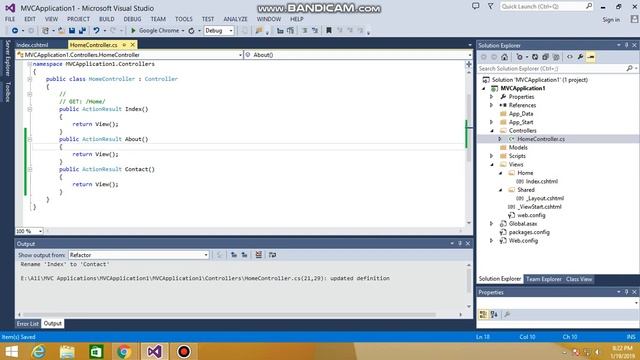
Task: Toggle word wrap in Output window
Action: (272, 255)
